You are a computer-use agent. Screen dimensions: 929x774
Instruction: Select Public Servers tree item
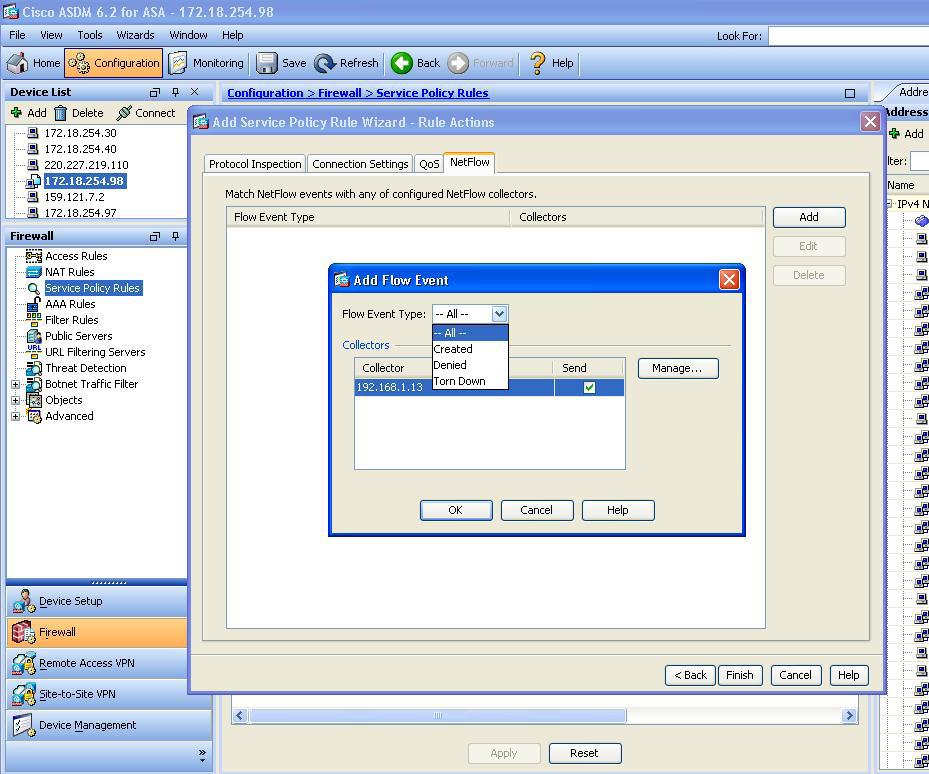click(78, 336)
